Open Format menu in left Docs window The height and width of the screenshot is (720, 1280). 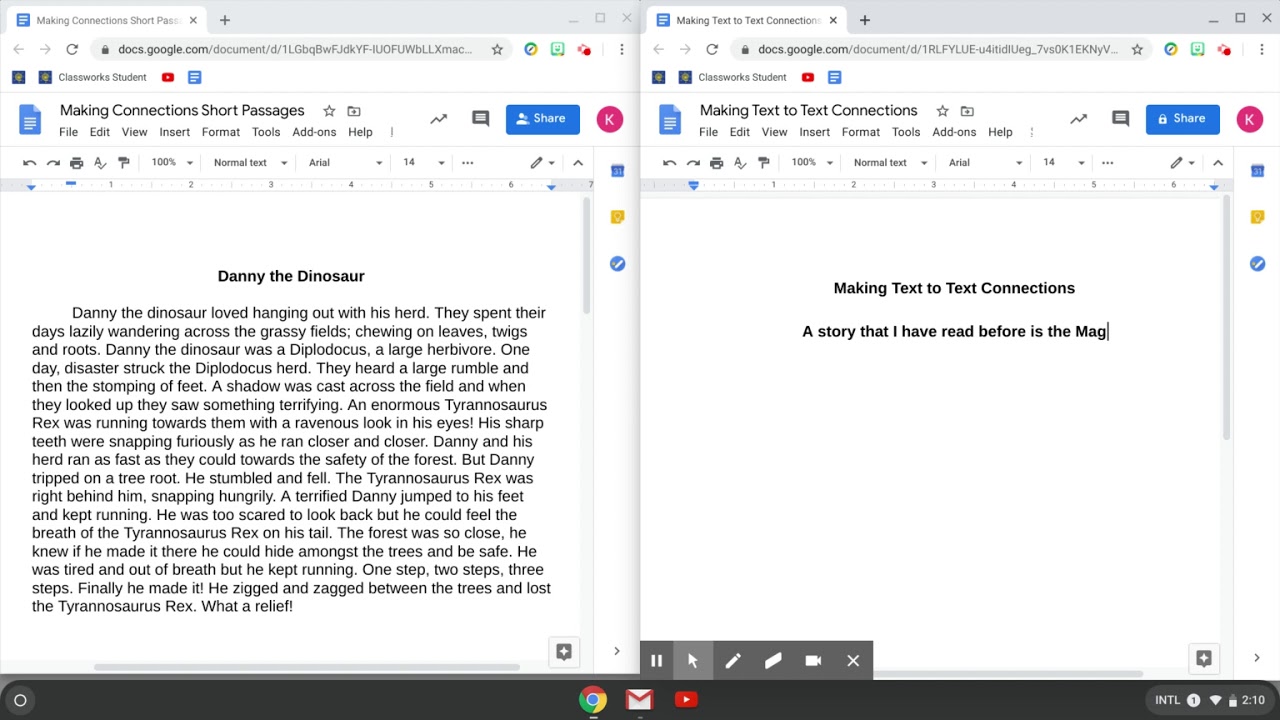click(x=221, y=132)
